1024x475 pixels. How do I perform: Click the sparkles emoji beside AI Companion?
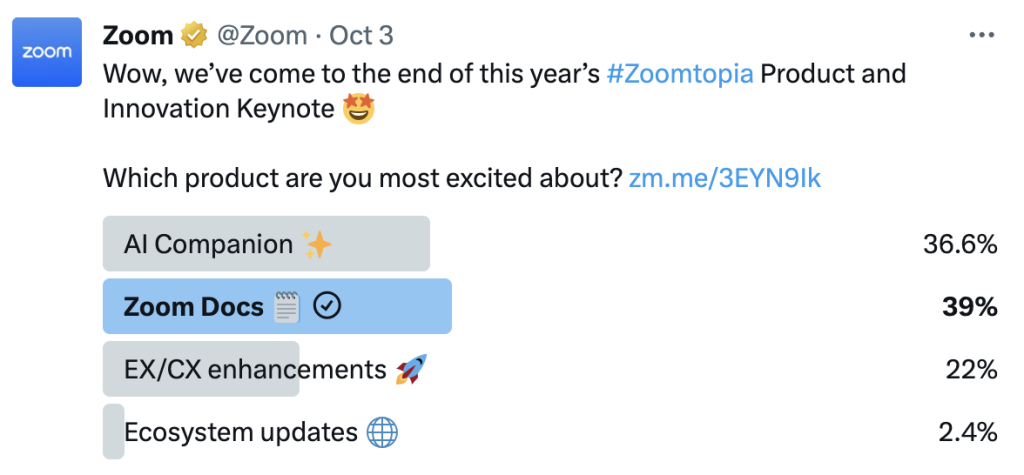pos(318,244)
